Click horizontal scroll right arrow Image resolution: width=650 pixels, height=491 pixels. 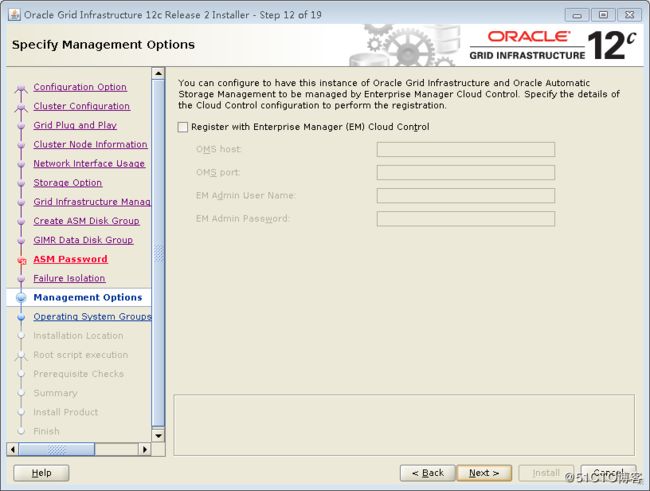coord(144,449)
